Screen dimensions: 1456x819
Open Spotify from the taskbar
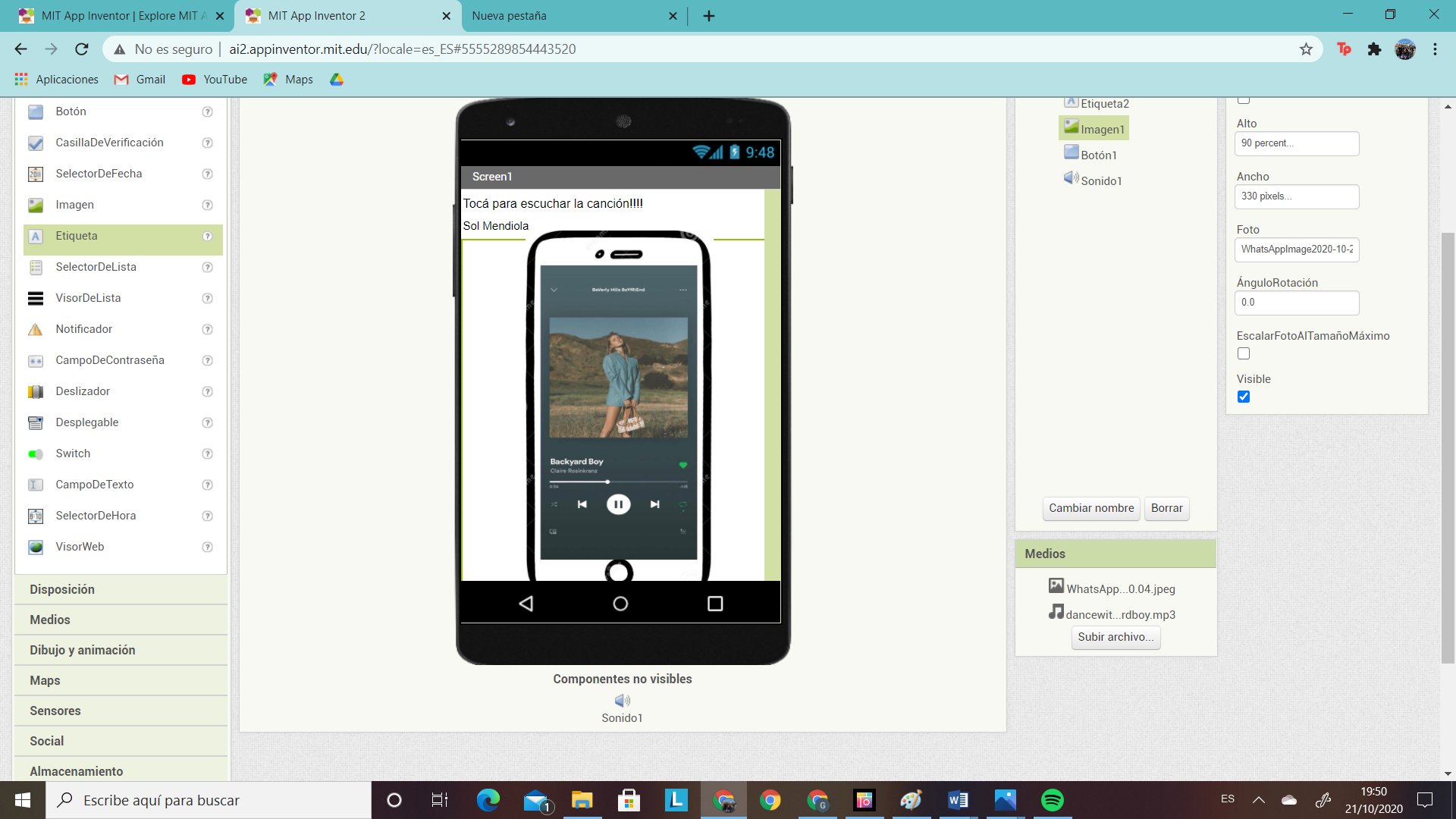pos(1052,800)
